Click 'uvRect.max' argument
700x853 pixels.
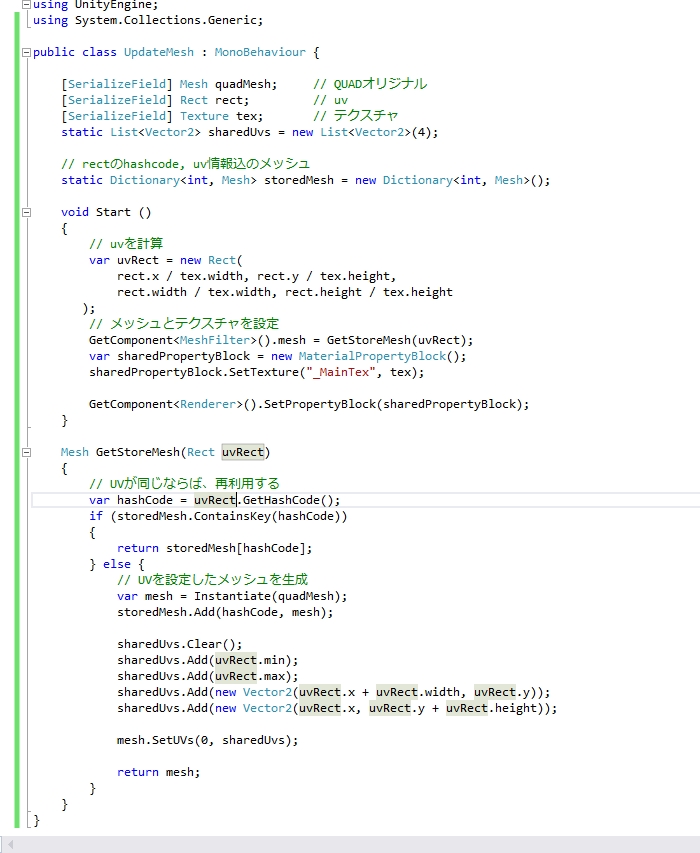tap(250, 676)
